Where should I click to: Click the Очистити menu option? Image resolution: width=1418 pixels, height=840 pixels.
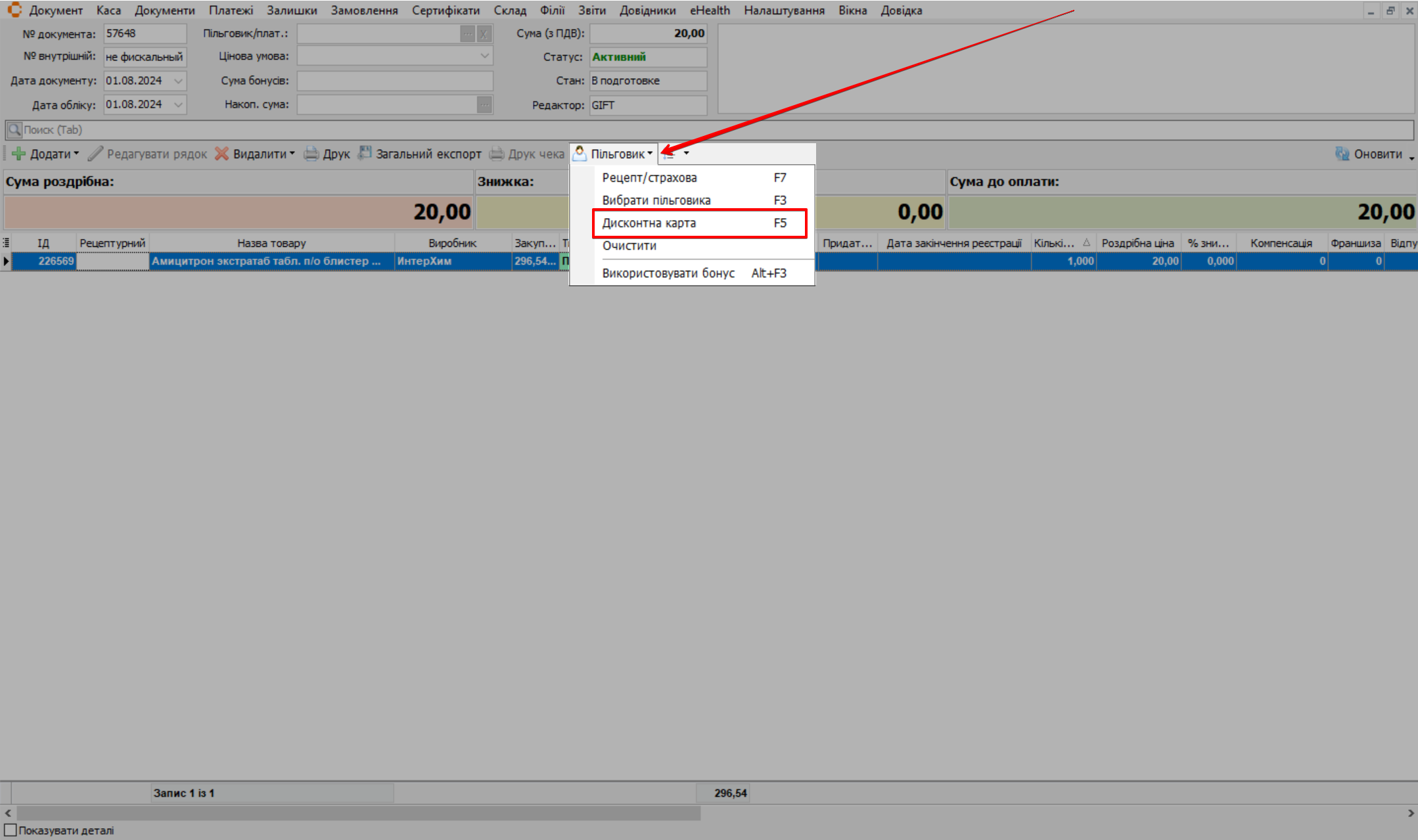(x=629, y=246)
